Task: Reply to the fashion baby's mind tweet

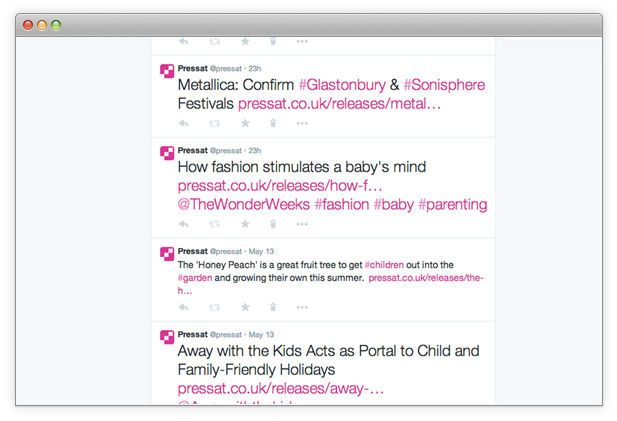Action: coord(184,224)
